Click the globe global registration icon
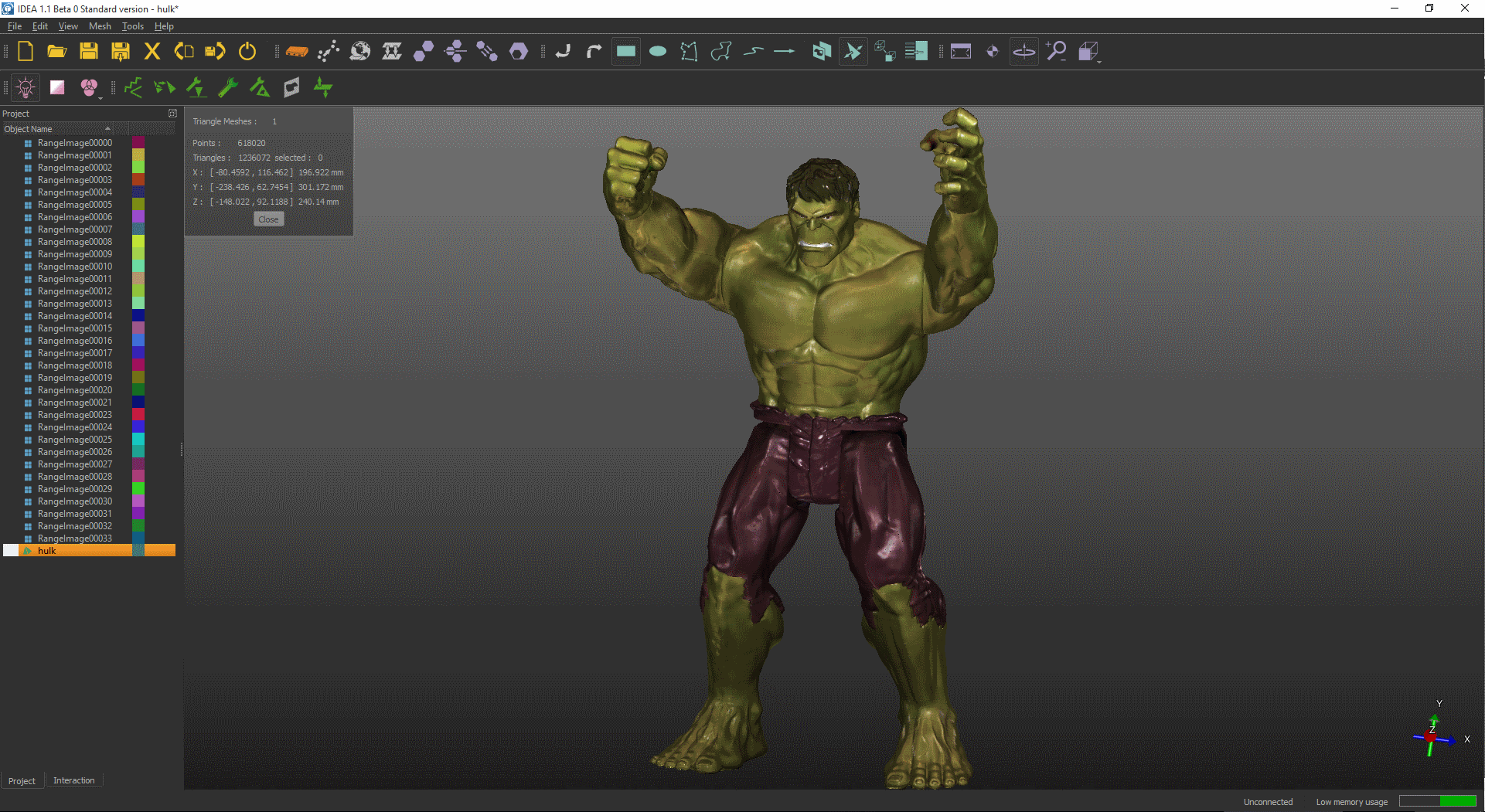Image resolution: width=1485 pixels, height=812 pixels. point(360,52)
